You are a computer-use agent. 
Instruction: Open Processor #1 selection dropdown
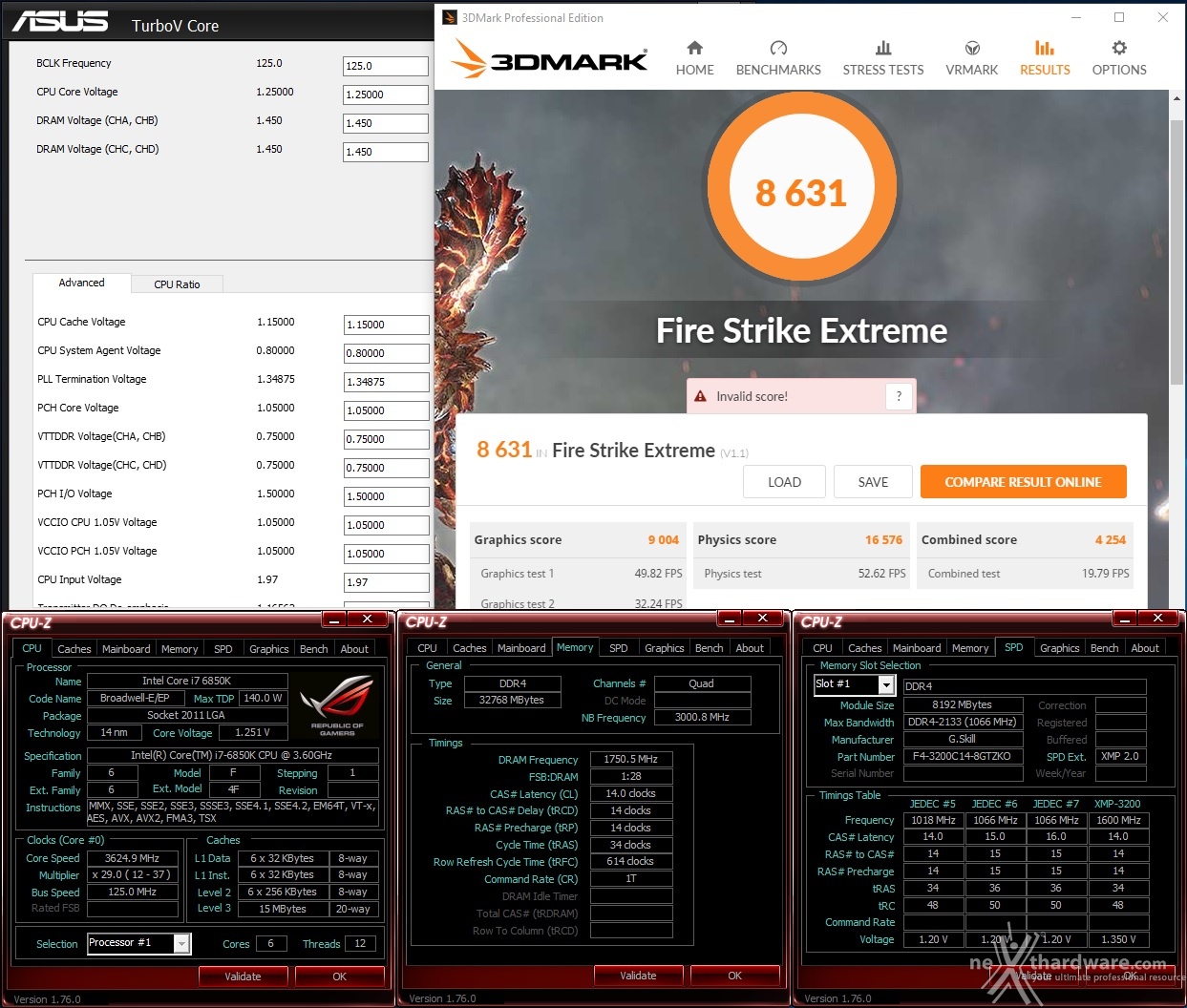click(x=181, y=943)
